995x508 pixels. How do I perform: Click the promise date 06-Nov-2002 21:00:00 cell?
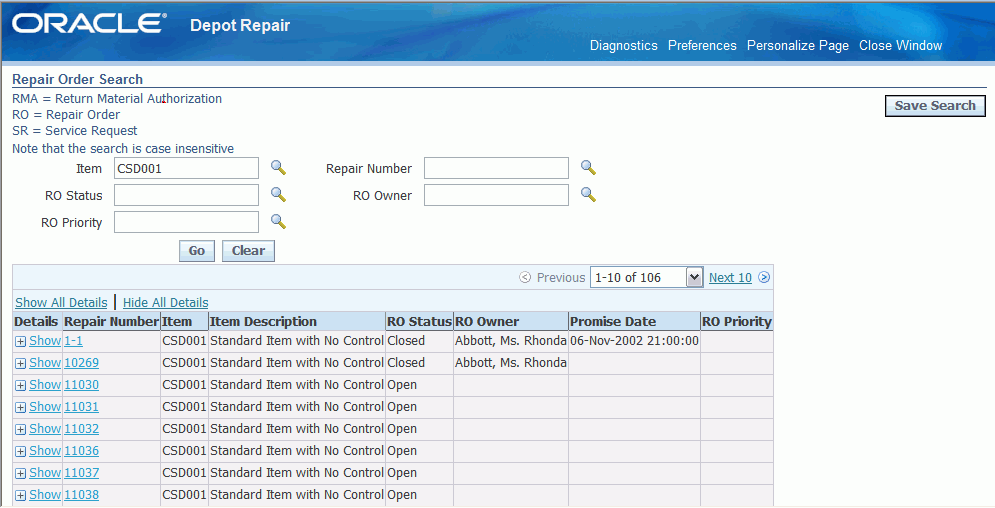(x=634, y=341)
